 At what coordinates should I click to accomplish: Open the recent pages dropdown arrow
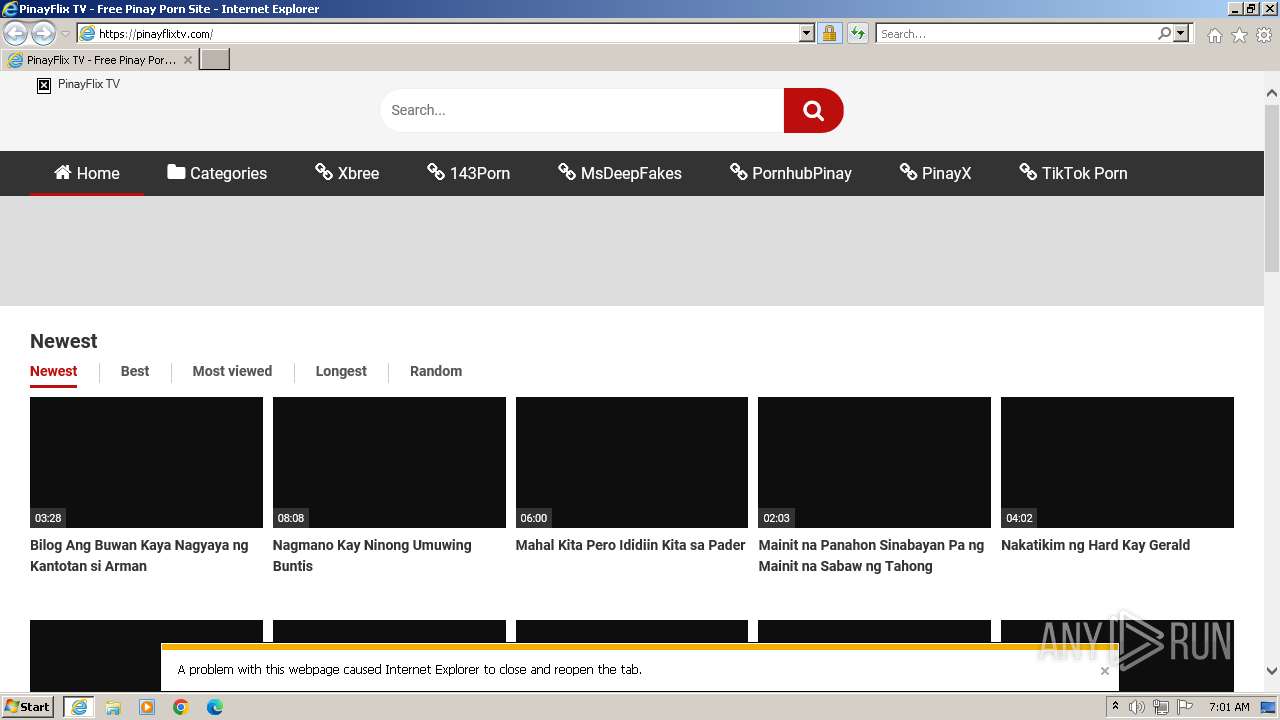[65, 34]
